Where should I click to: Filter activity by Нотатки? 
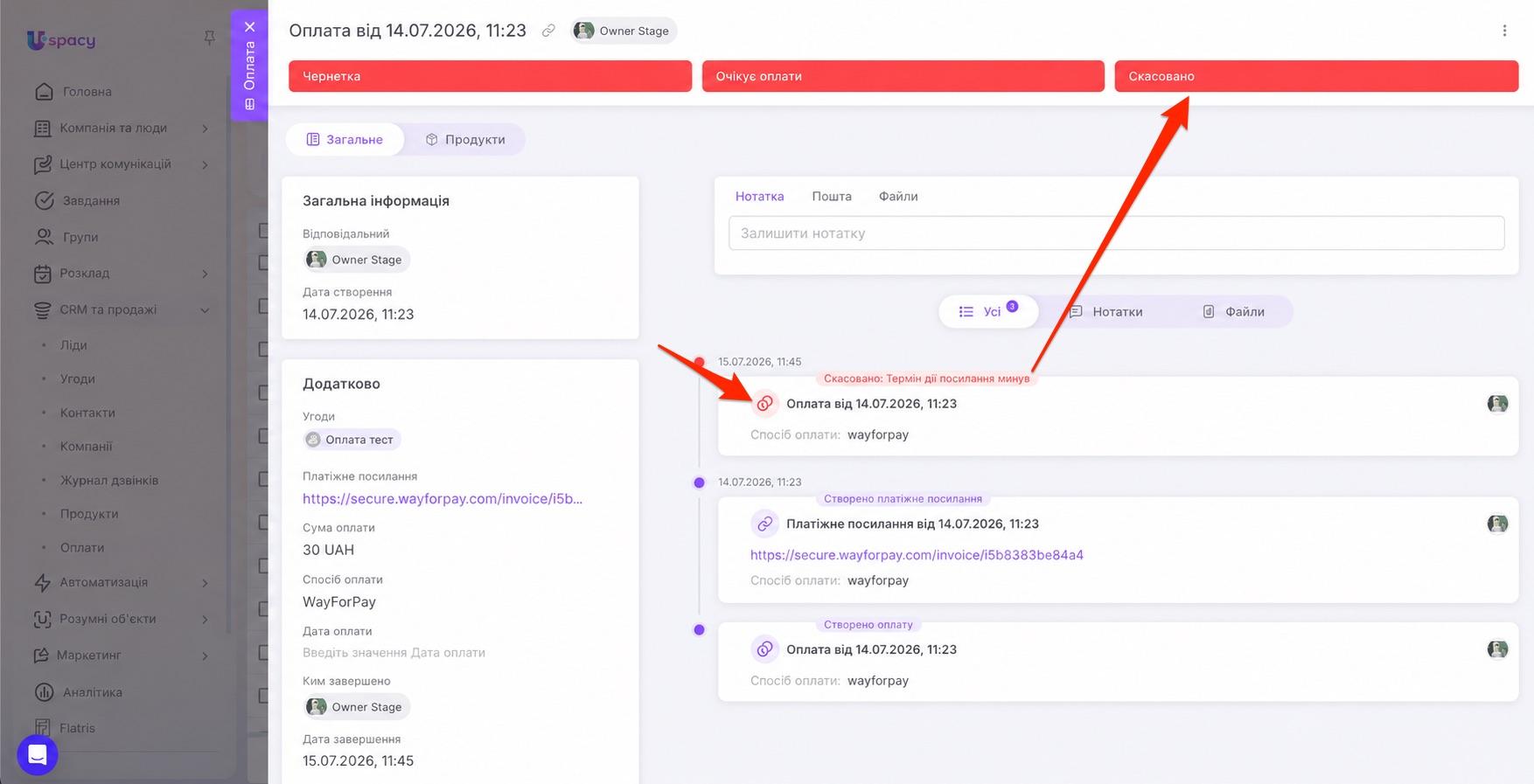1106,312
